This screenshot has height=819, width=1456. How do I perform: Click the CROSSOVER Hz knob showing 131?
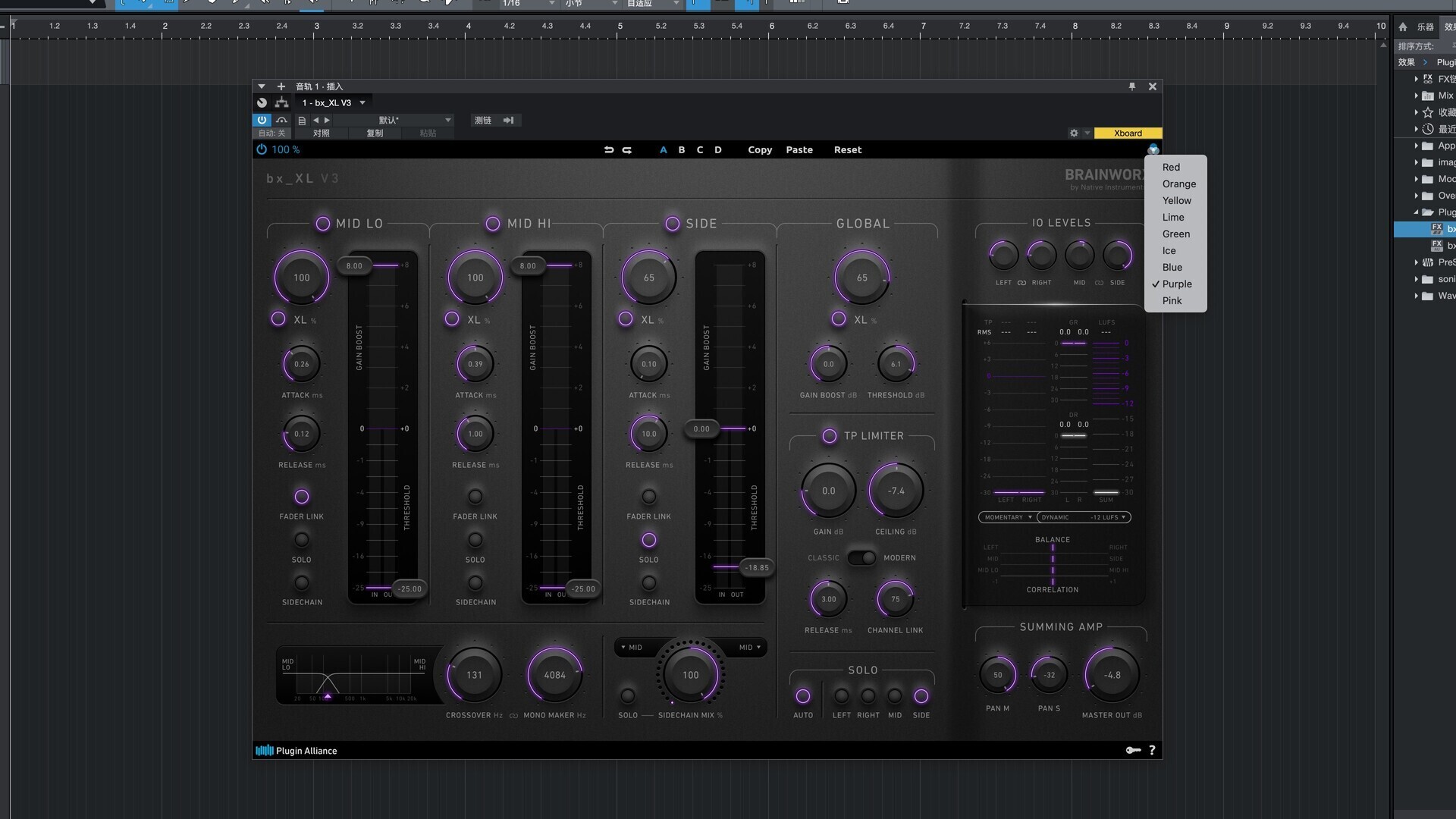475,675
